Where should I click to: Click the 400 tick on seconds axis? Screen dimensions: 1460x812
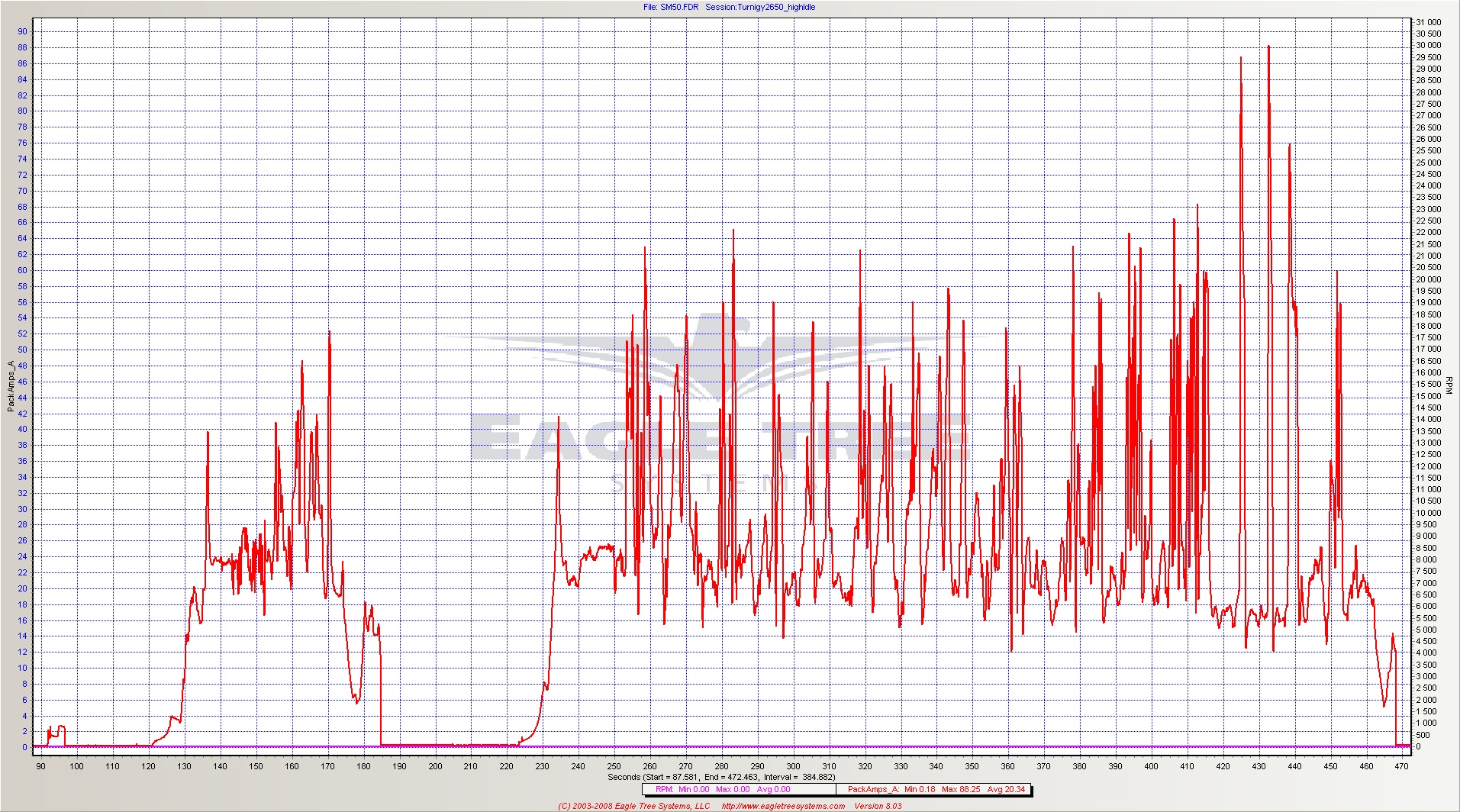pyautogui.click(x=1151, y=766)
